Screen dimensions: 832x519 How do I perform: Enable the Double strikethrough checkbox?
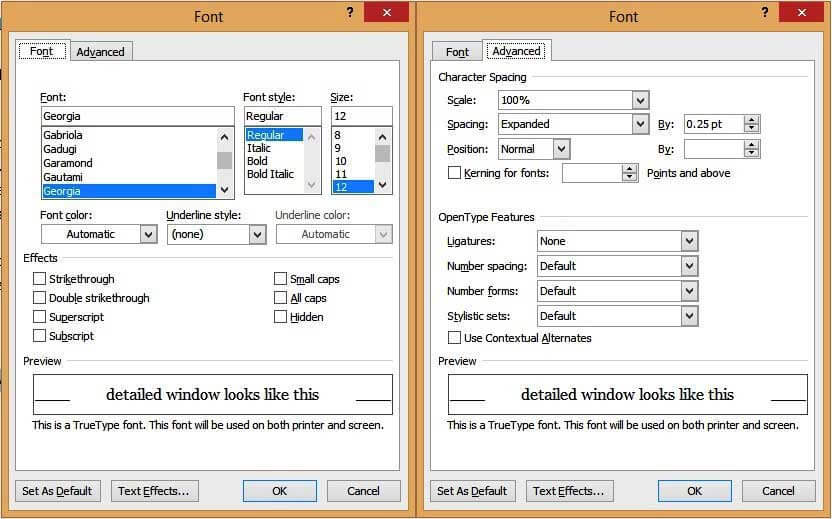39,298
